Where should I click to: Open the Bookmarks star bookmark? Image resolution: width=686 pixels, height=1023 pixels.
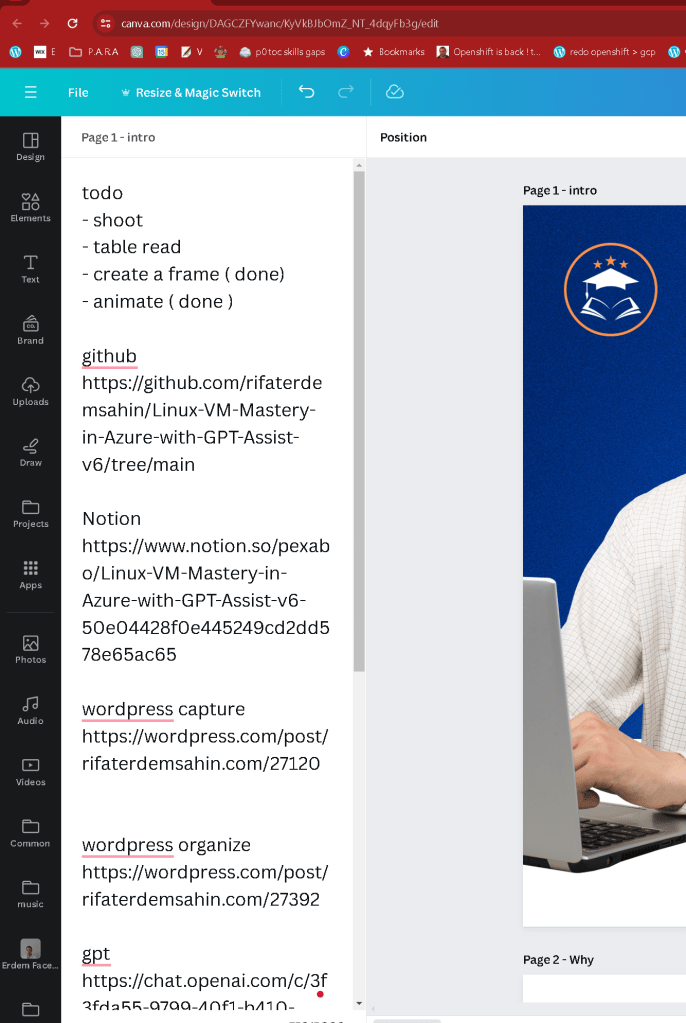pos(394,52)
